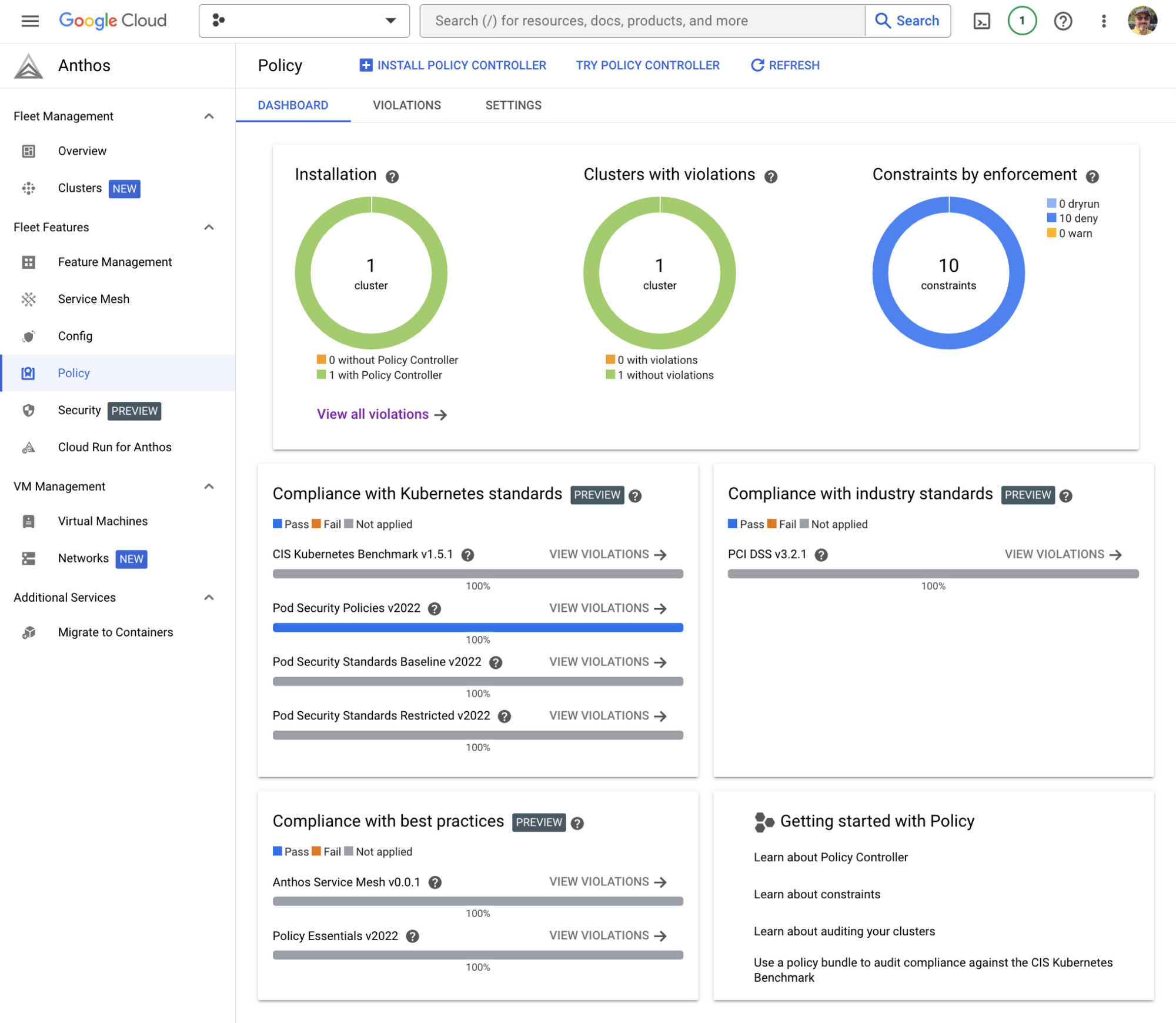The width and height of the screenshot is (1176, 1023).
Task: Show help for Clusters with violations
Action: (x=771, y=176)
